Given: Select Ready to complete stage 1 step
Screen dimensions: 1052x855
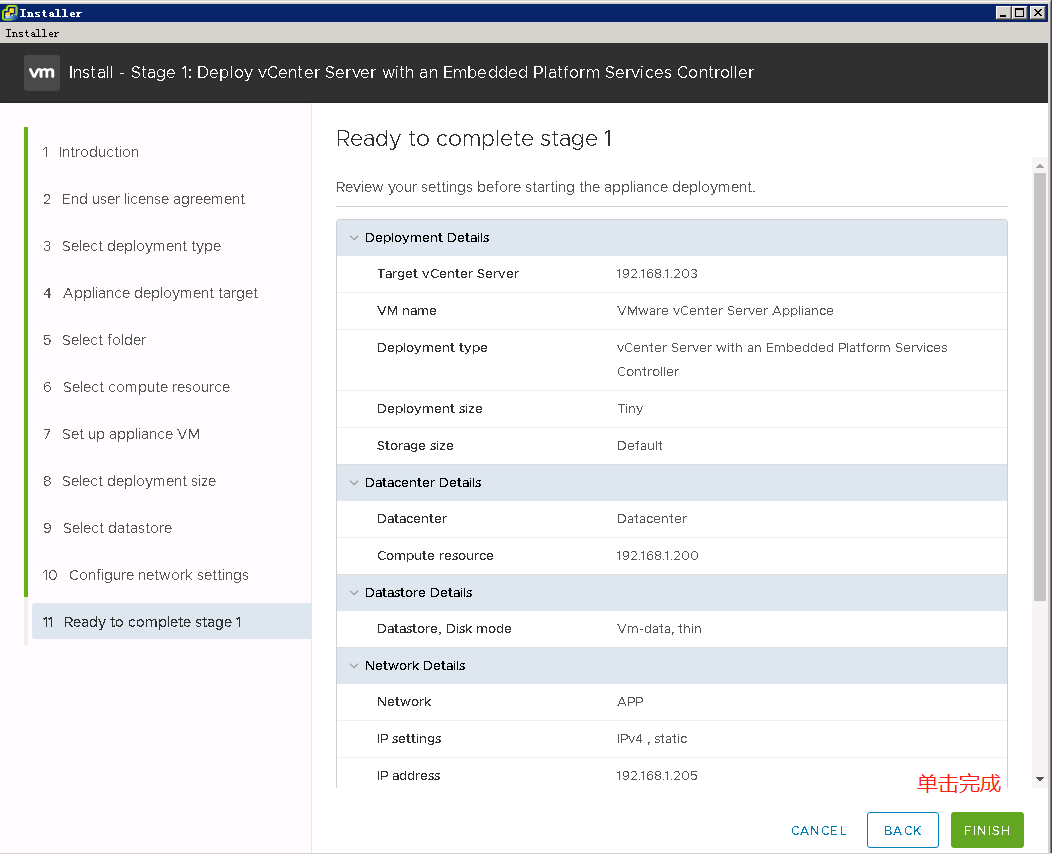Looking at the screenshot, I should (171, 621).
